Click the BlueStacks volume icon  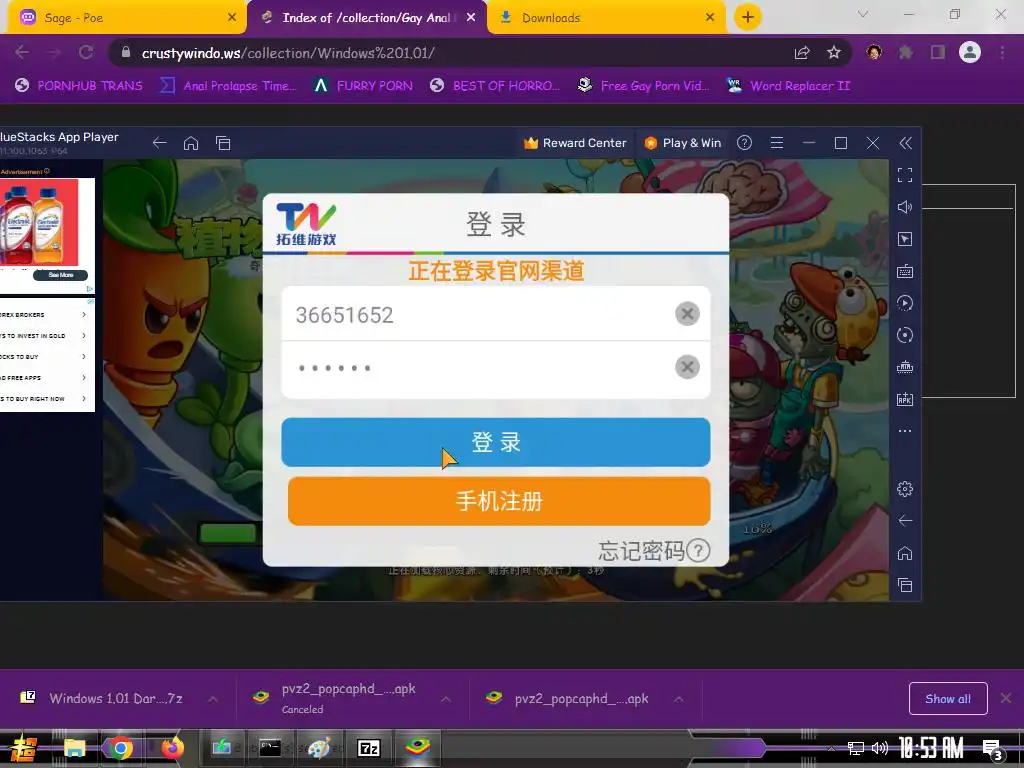[904, 207]
